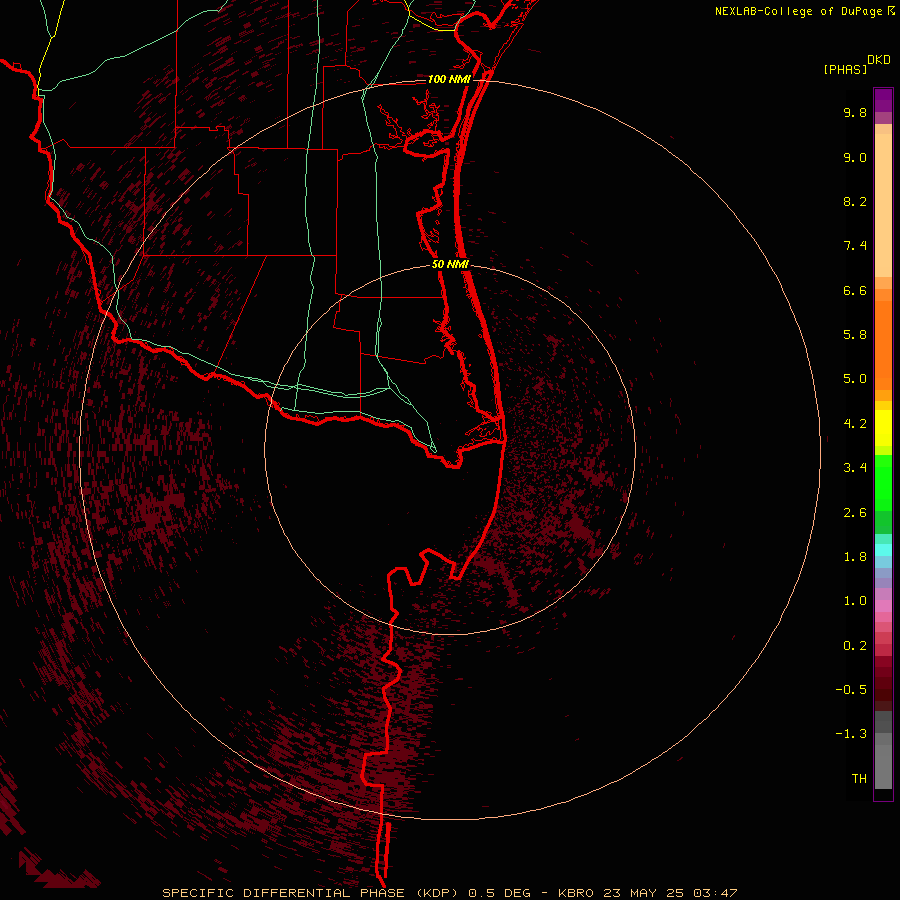The height and width of the screenshot is (900, 900).
Task: Click the 4.2 legend value
Action: 855,424
